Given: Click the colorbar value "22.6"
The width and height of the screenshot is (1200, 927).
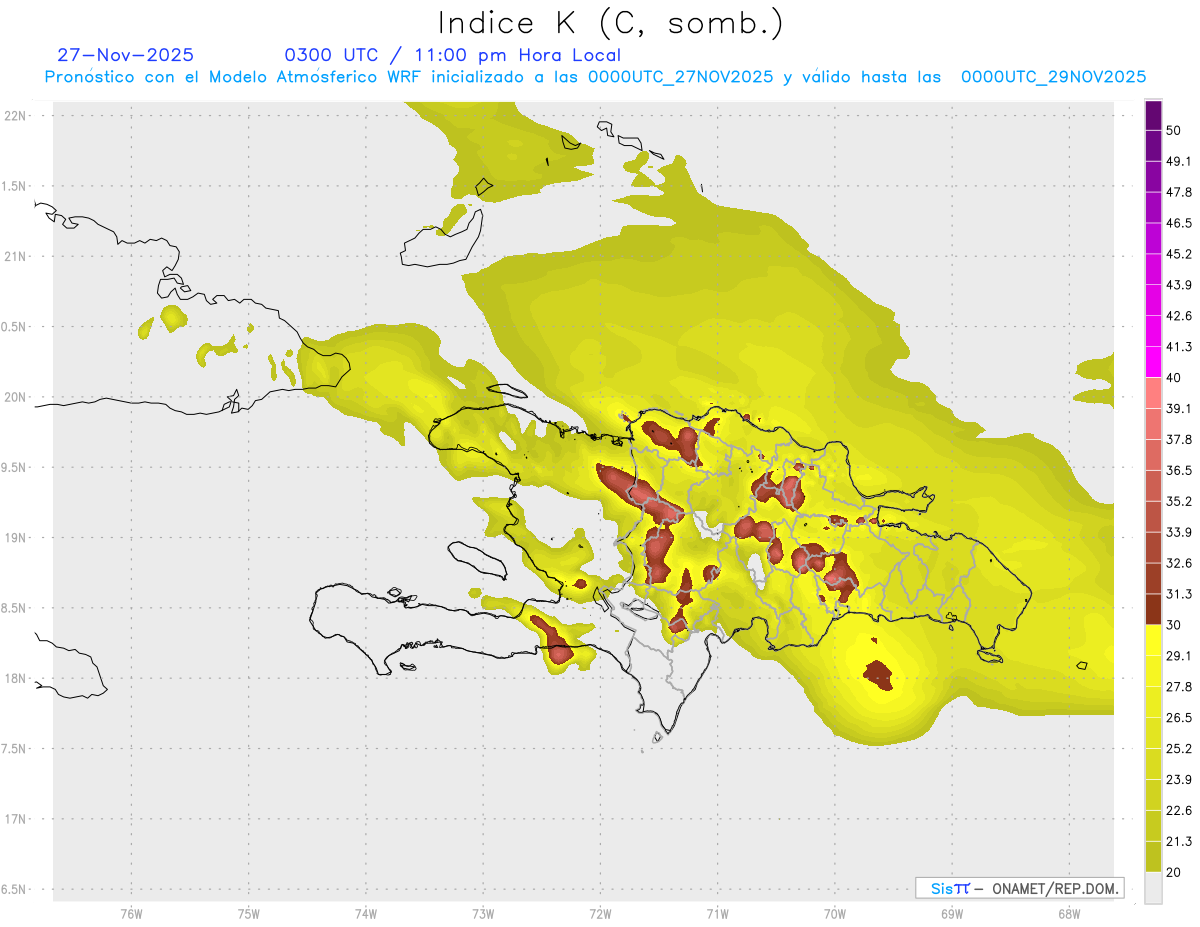Looking at the screenshot, I should (x=1179, y=810).
